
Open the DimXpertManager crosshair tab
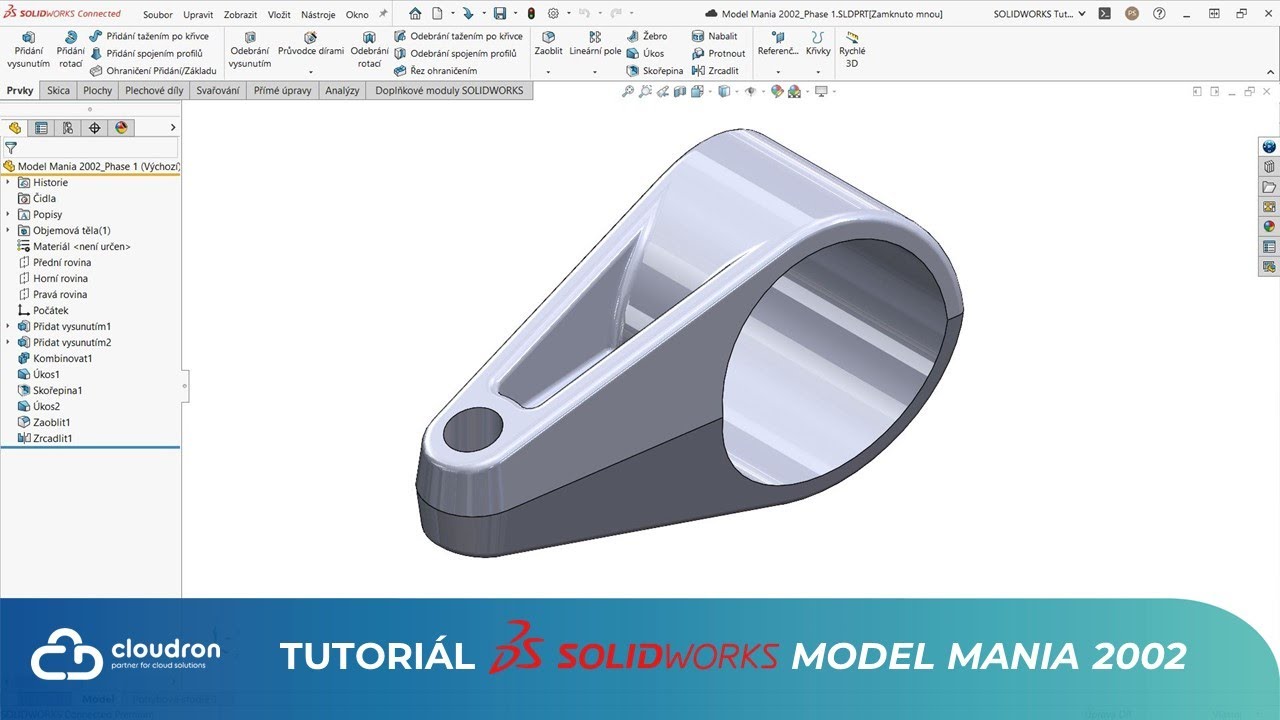95,128
